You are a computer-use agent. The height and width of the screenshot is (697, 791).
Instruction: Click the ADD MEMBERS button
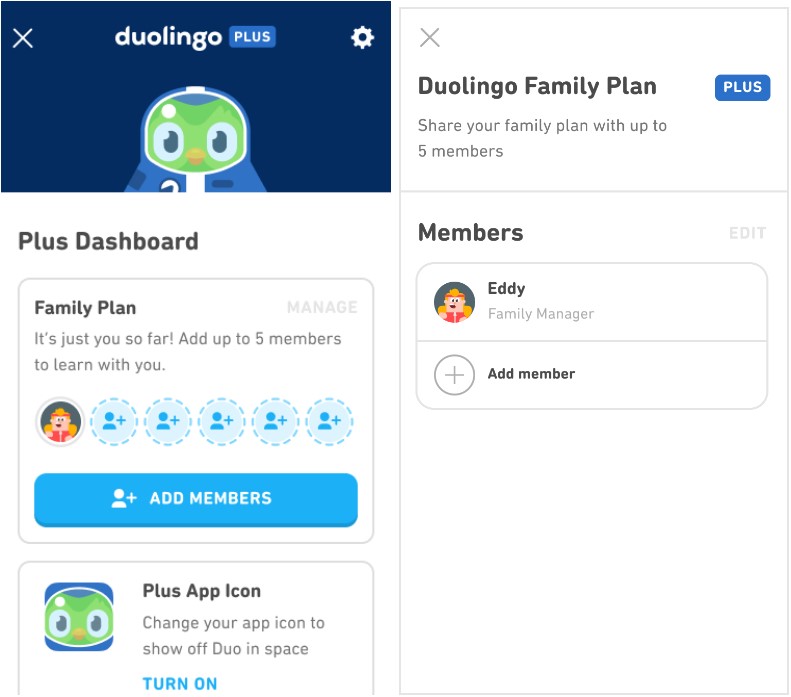click(196, 499)
